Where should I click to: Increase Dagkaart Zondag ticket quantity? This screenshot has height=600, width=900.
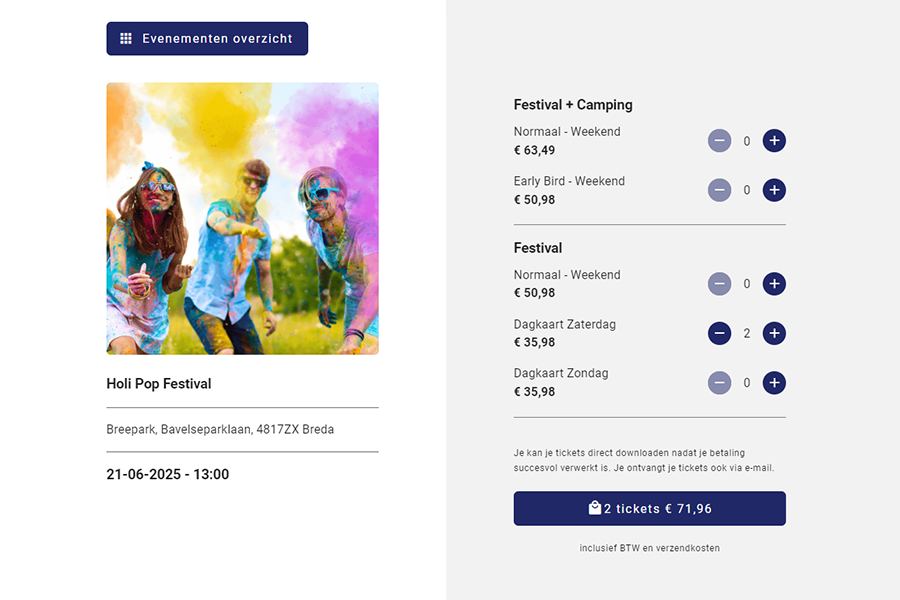coord(774,383)
